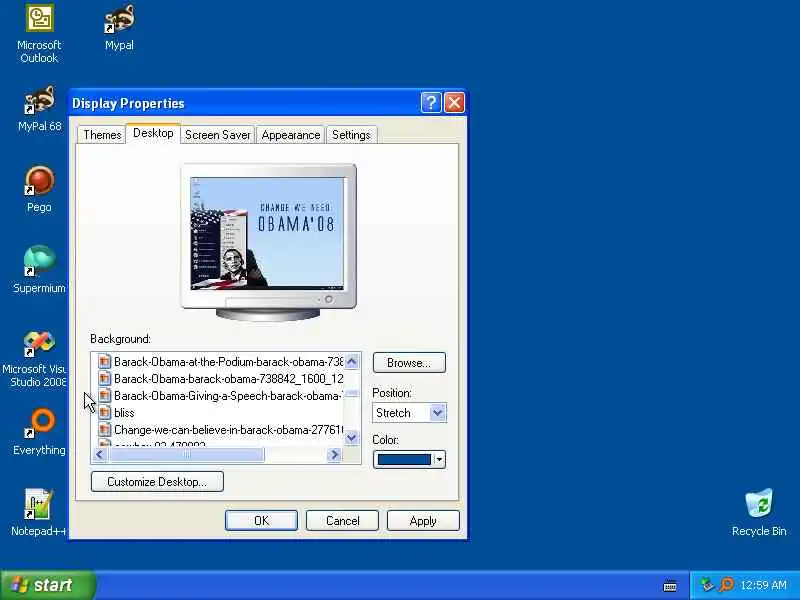Select Change-we-can-believe-in background entry

coord(220,430)
